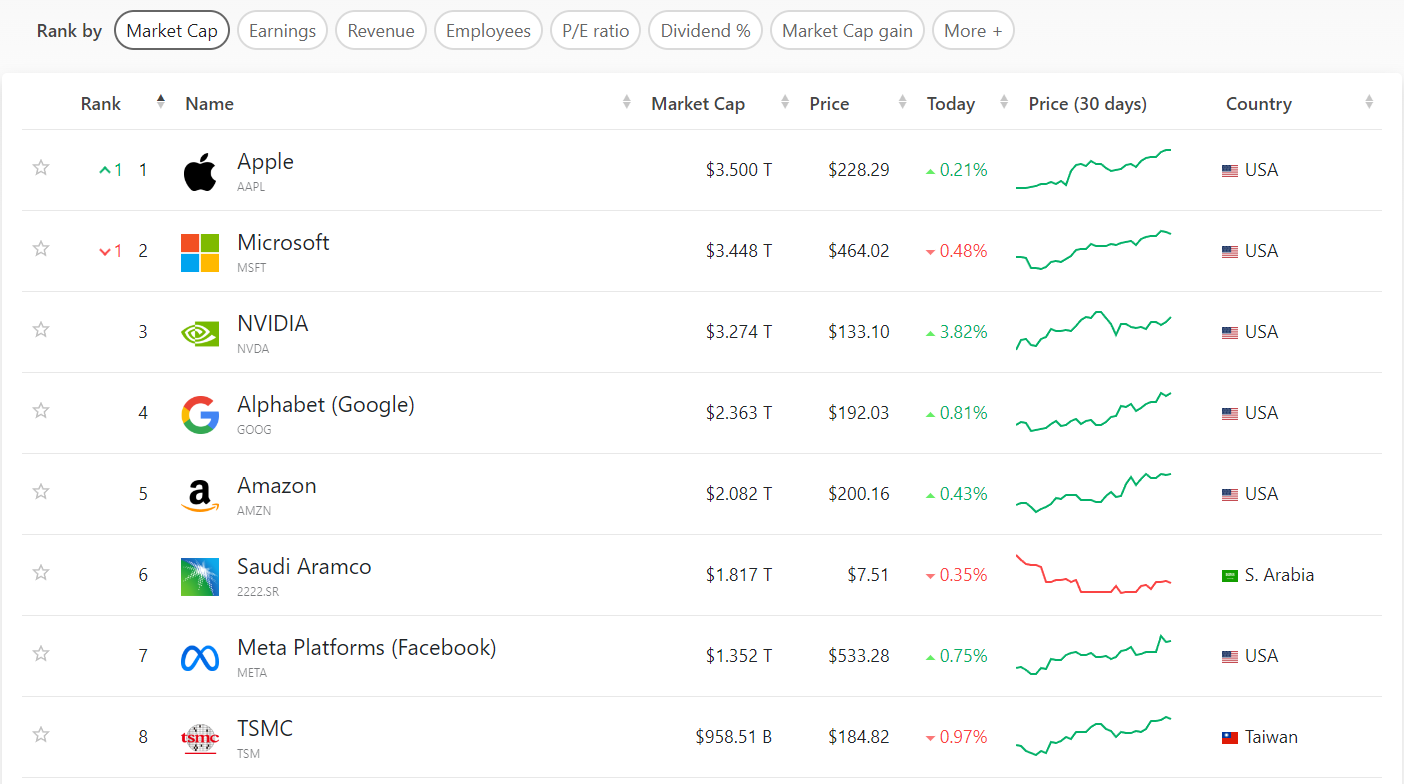The image size is (1404, 784).
Task: Click Microsoft's $464.02 price
Action: pyautogui.click(x=859, y=252)
